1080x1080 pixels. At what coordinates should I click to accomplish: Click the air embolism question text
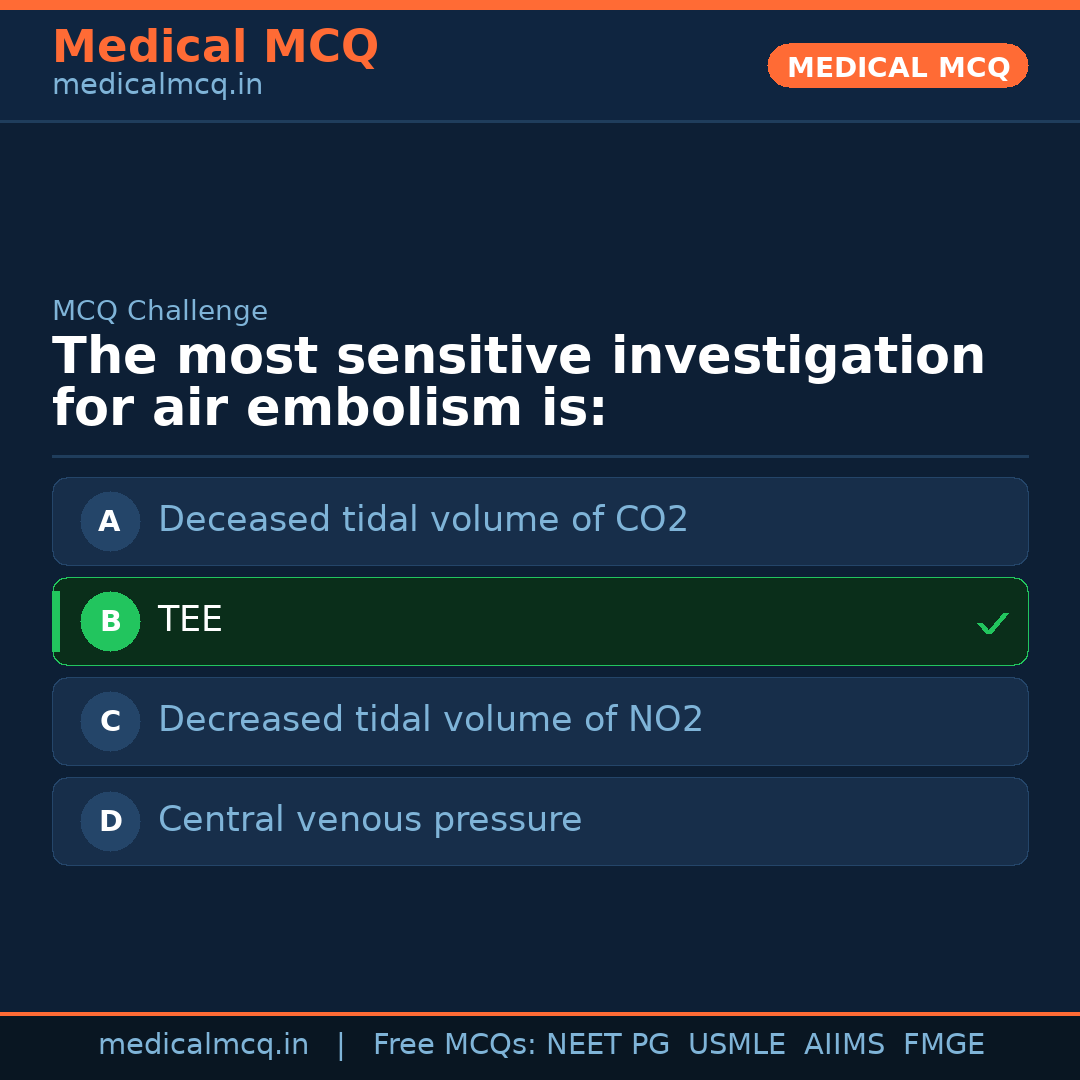(x=518, y=383)
